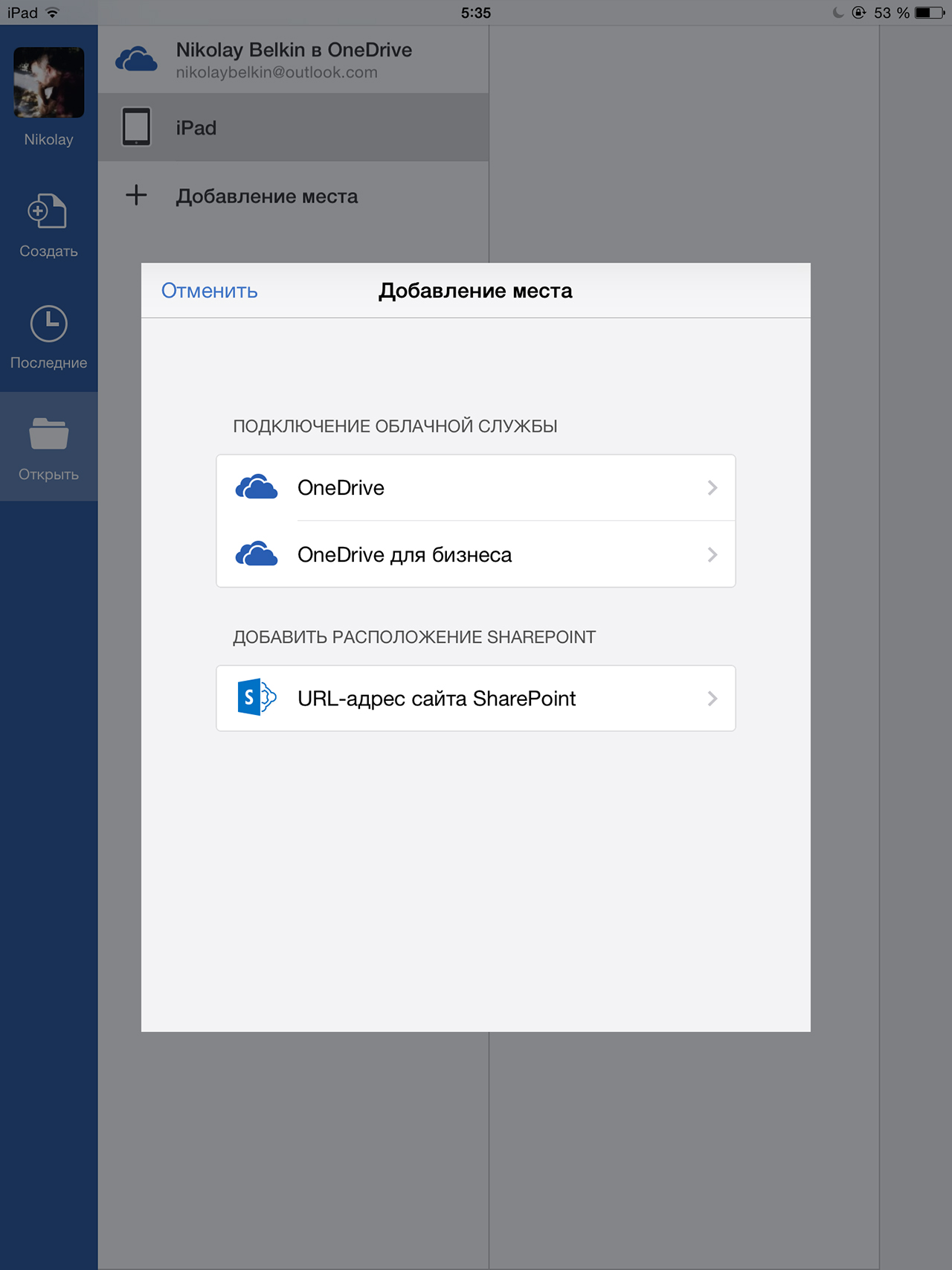Tap the Wi-Fi icon in status bar
This screenshot has height=1270, width=952.
coord(52,13)
